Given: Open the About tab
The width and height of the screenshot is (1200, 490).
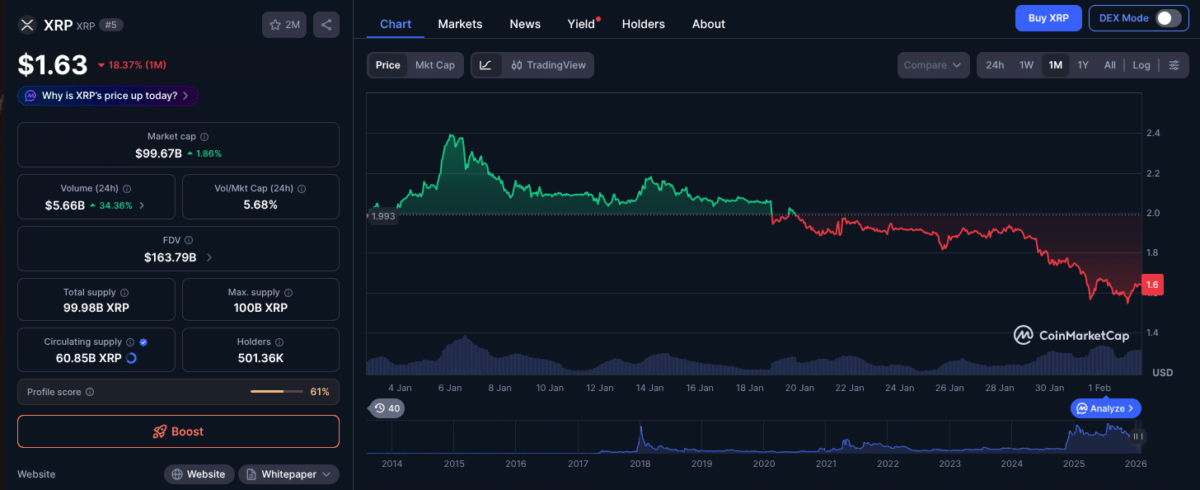Looking at the screenshot, I should click(x=709, y=24).
